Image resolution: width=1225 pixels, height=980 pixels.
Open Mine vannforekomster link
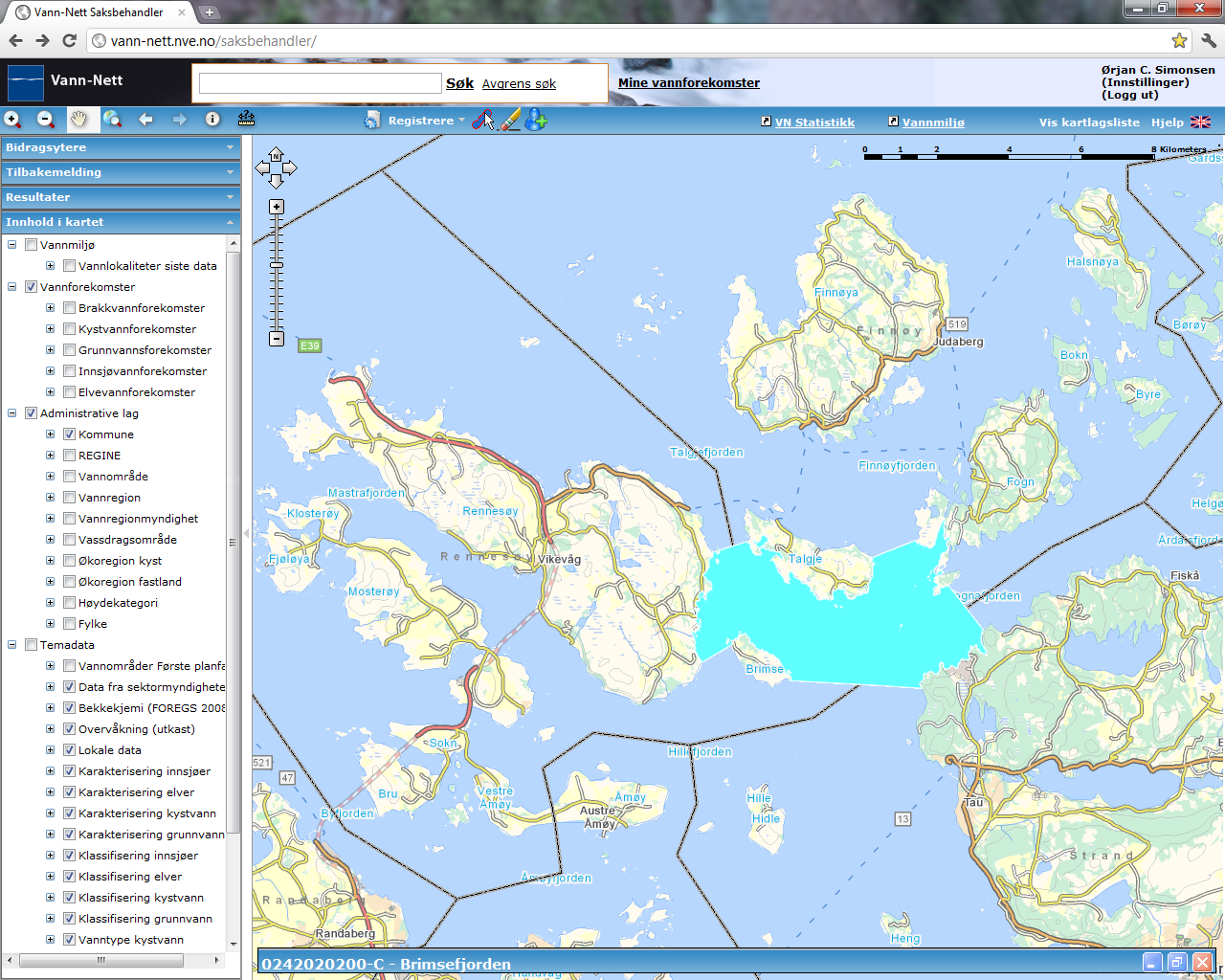[689, 83]
